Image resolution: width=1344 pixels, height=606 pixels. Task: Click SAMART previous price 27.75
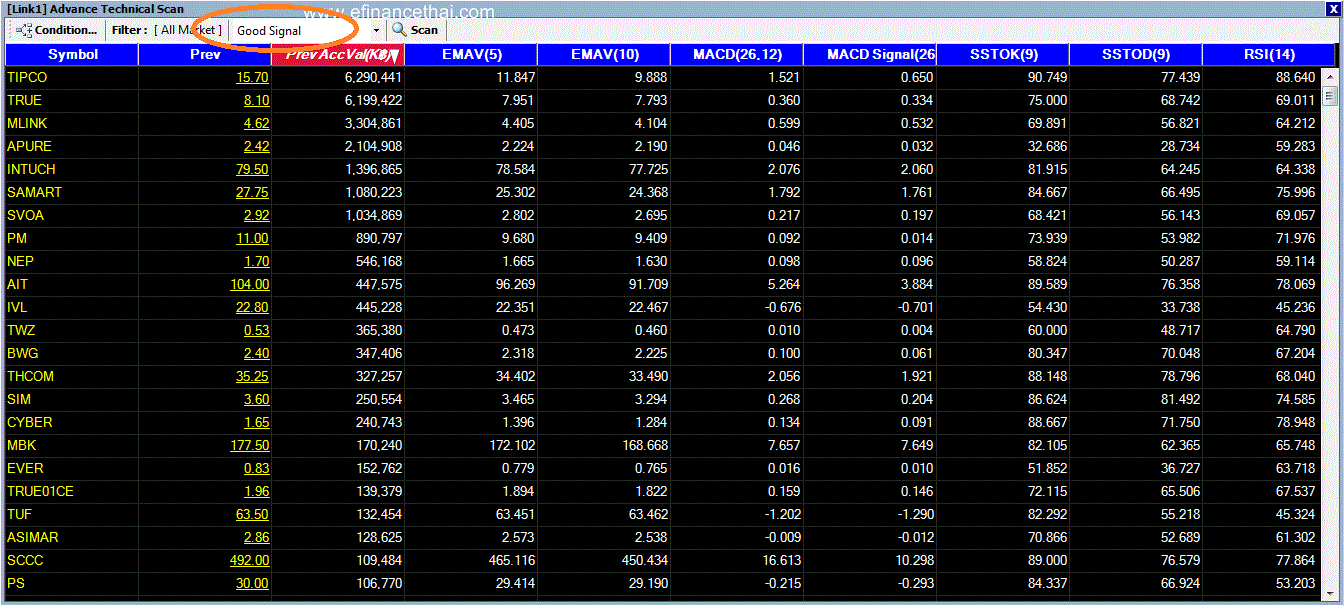pyautogui.click(x=252, y=192)
